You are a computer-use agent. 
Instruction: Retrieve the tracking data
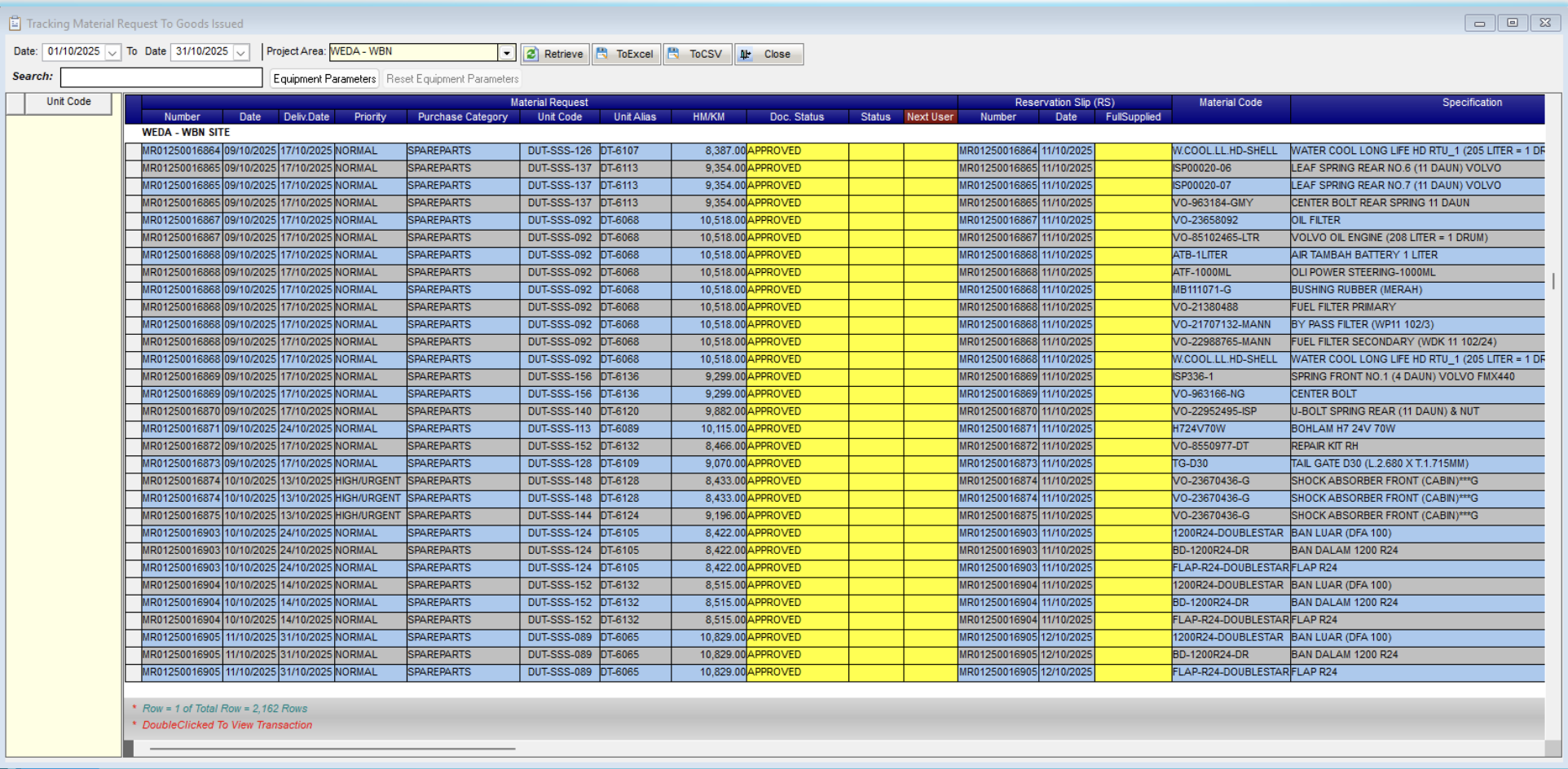tap(555, 54)
